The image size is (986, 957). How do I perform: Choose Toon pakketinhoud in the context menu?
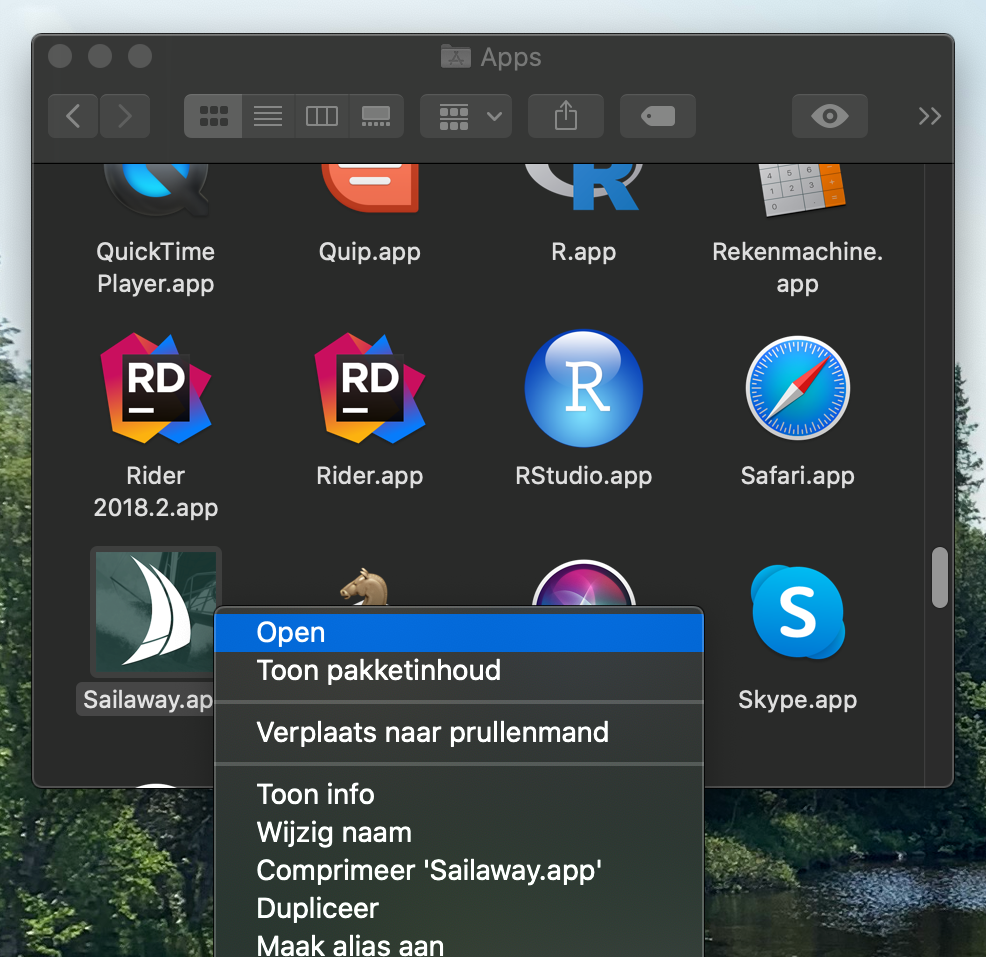coord(459,670)
